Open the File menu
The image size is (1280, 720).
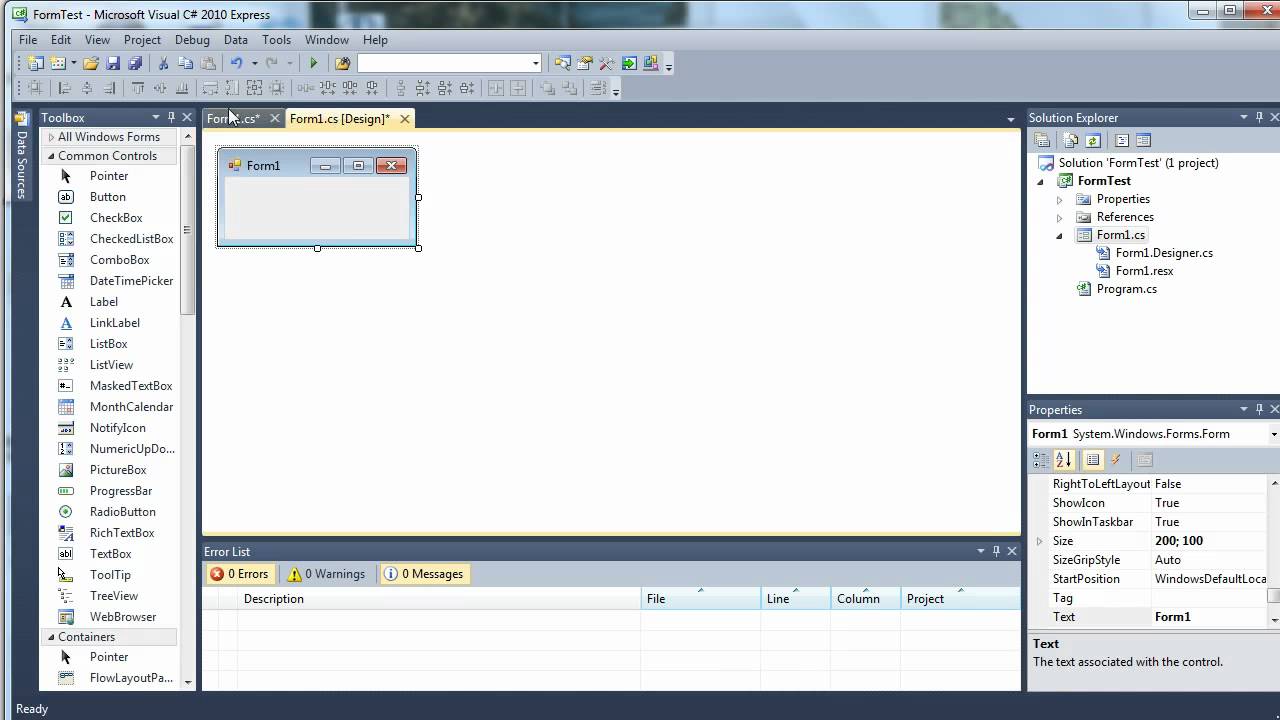tap(28, 40)
